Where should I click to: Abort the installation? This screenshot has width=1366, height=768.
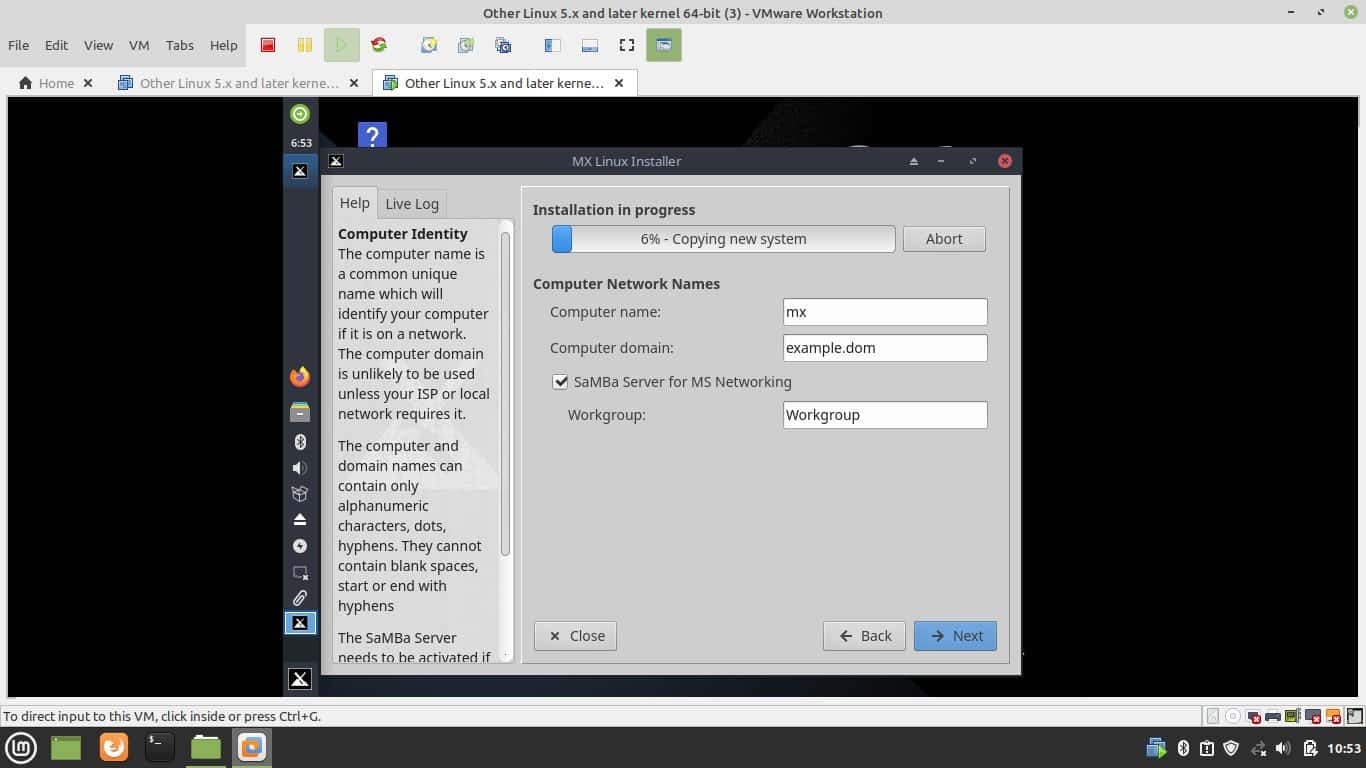pos(944,239)
